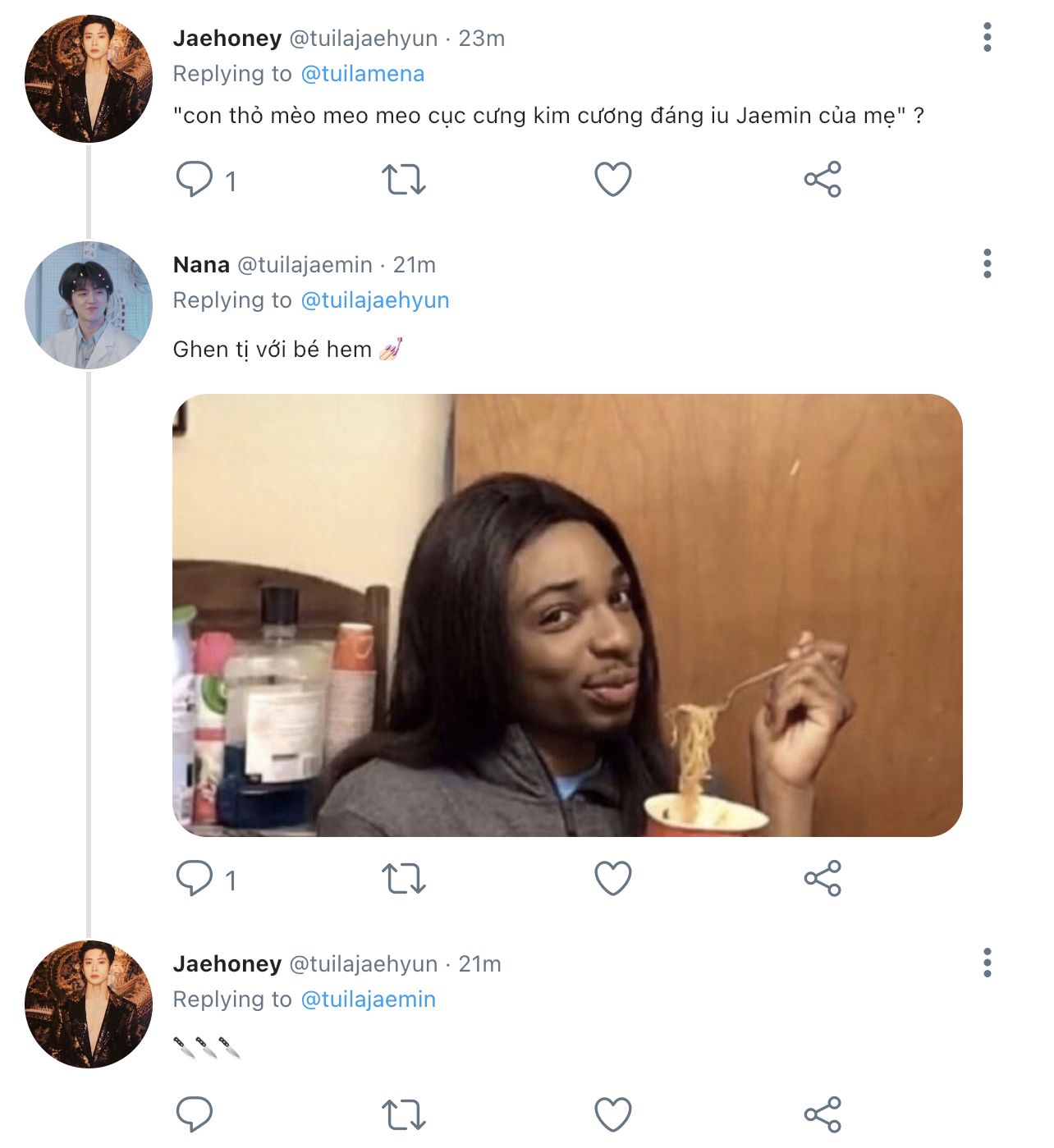This screenshot has height=1148, width=1054.
Task: Like Nana's noodle photo tweet
Action: tap(612, 878)
